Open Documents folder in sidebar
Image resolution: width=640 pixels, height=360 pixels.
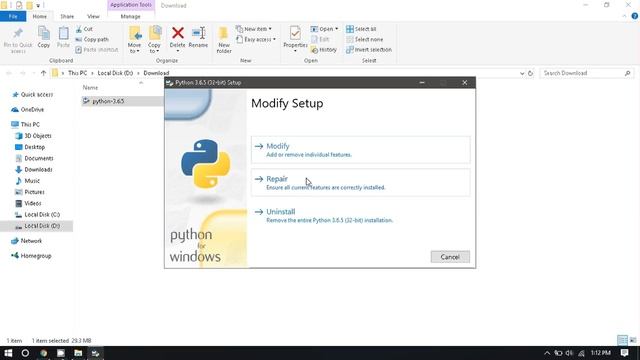pyautogui.click(x=38, y=158)
